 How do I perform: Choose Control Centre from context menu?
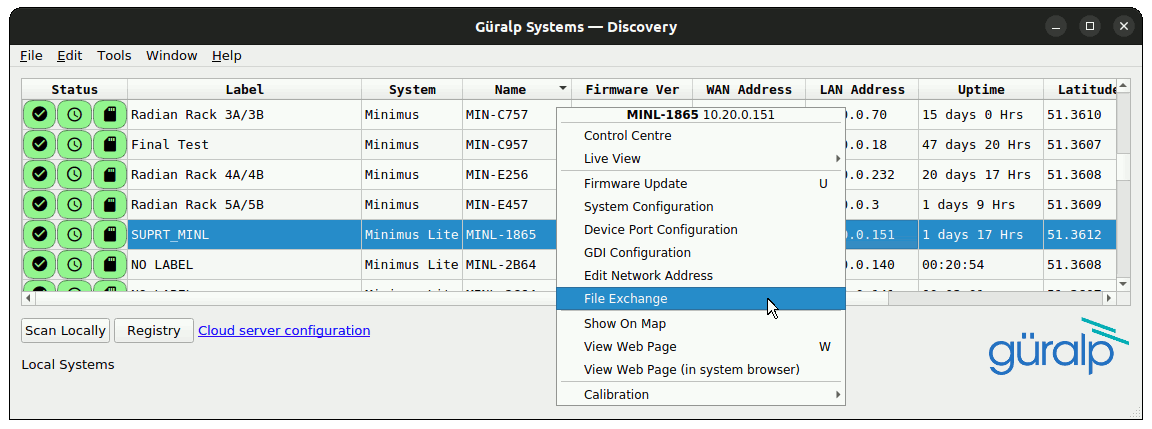[x=701, y=136]
